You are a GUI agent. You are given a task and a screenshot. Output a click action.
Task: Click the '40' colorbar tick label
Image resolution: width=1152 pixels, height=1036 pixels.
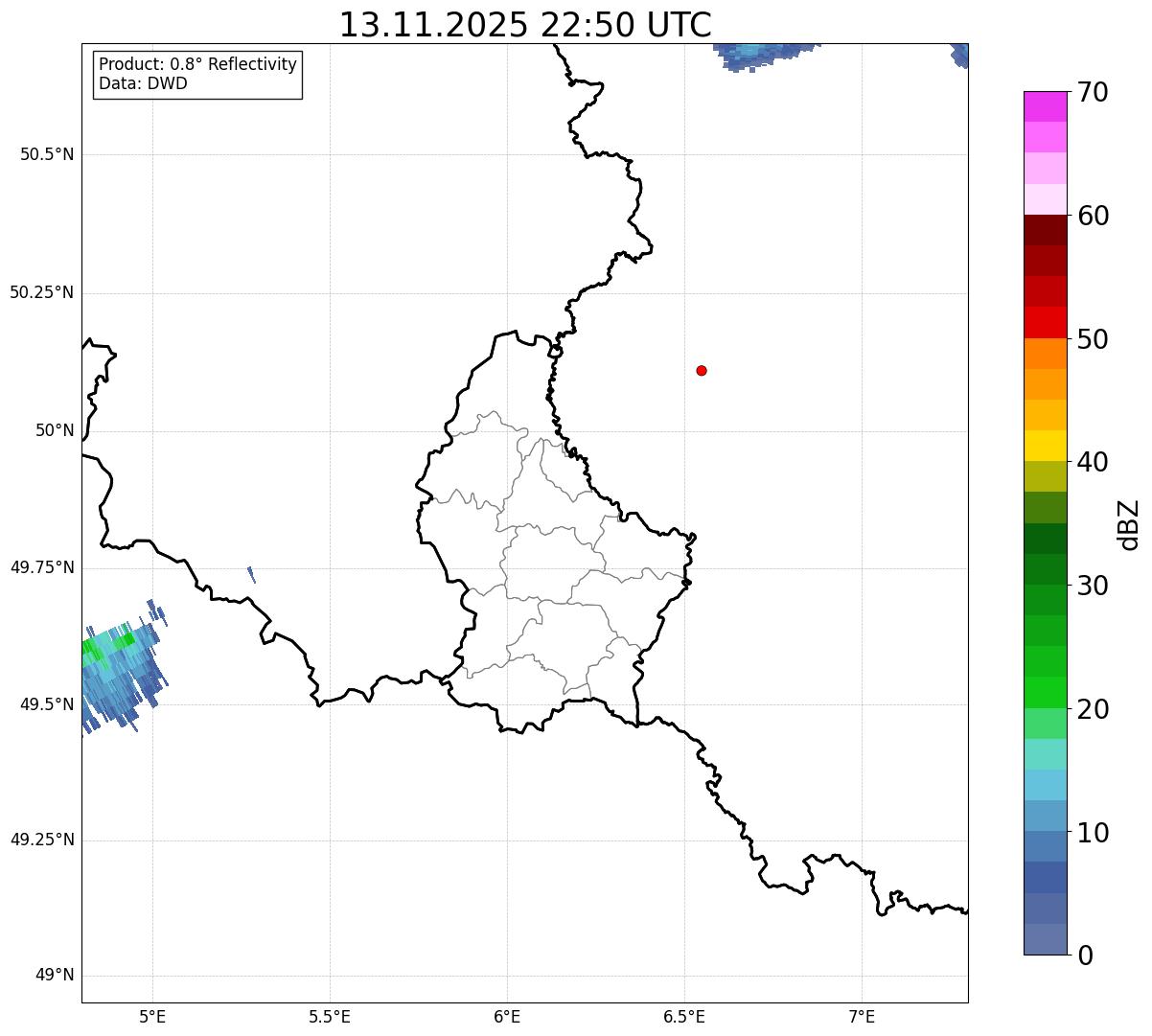tap(1093, 462)
